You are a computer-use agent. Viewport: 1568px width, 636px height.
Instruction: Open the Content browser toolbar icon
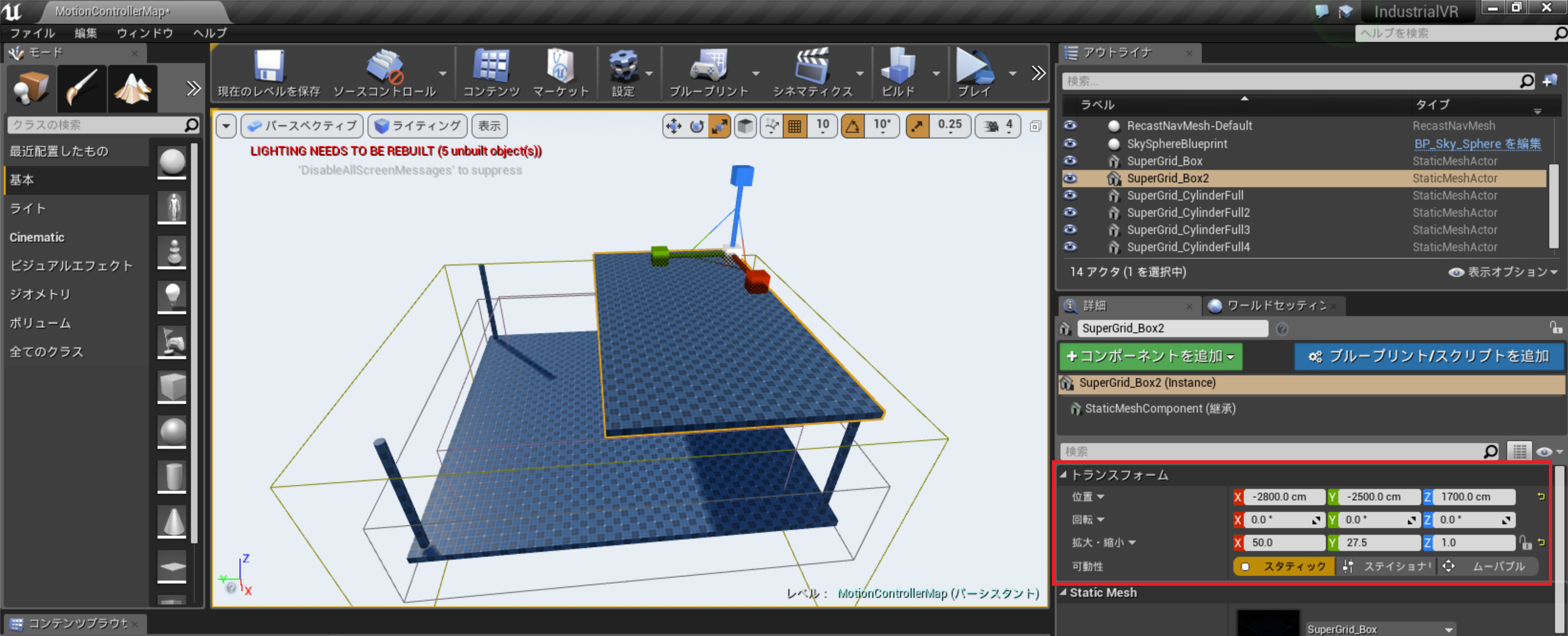(x=491, y=73)
